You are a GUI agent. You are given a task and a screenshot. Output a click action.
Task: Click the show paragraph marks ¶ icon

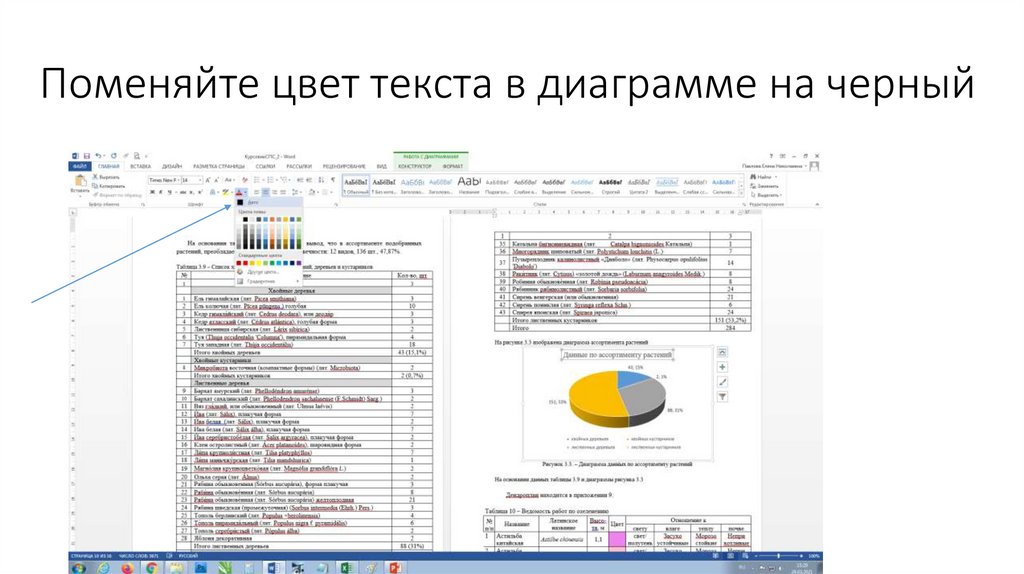(332, 180)
